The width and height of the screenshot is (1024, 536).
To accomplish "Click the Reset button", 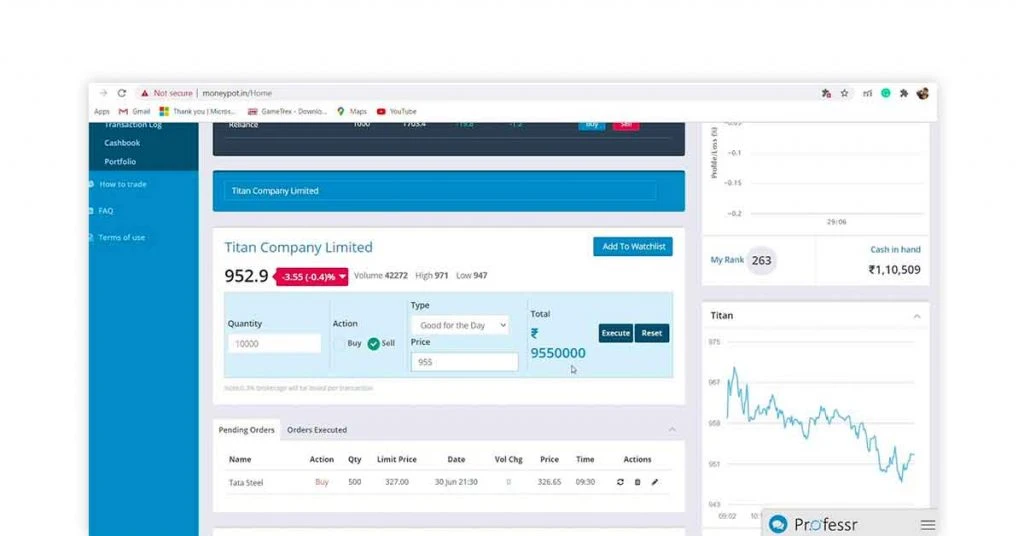I will point(652,333).
